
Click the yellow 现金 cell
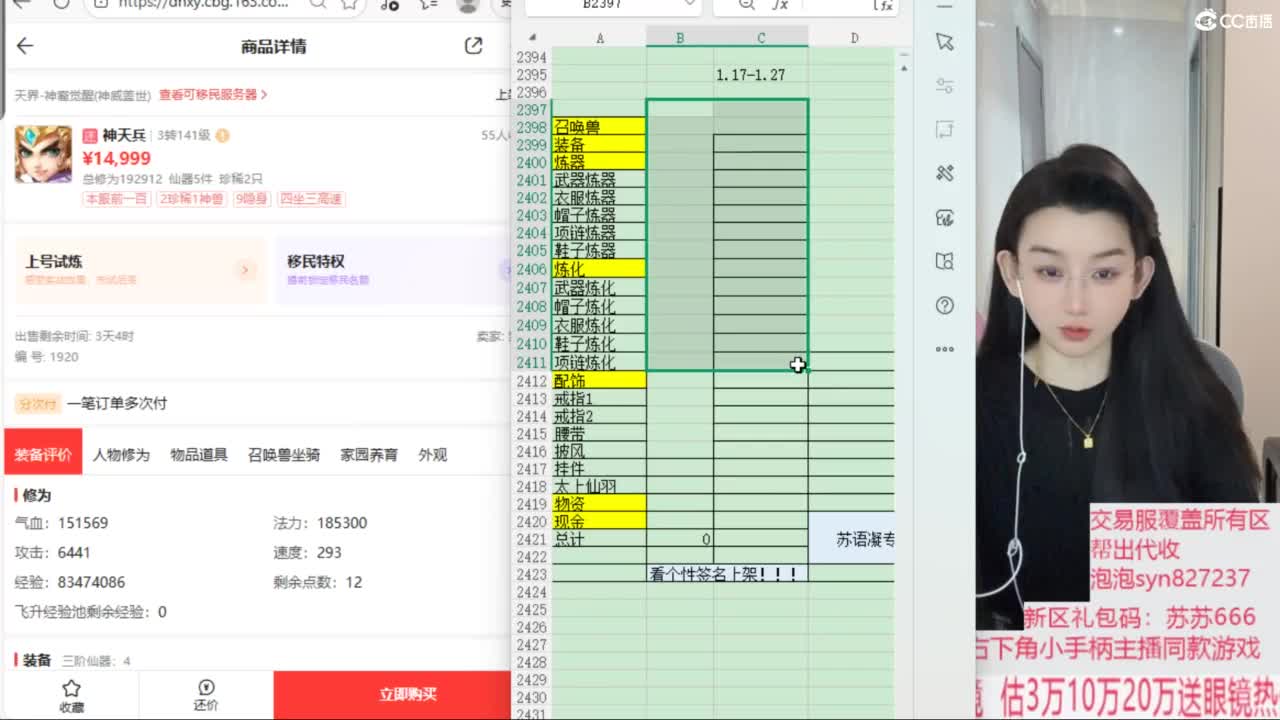(599, 522)
